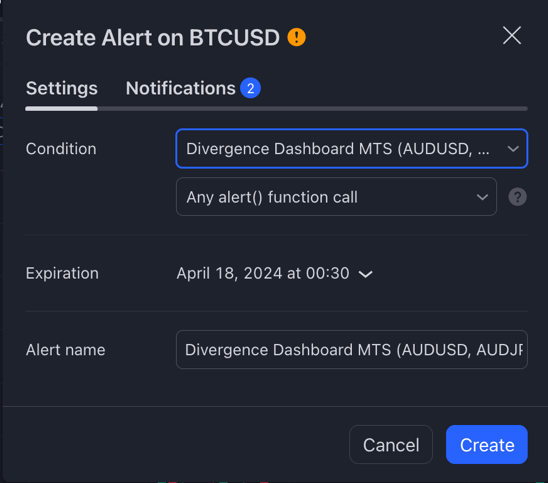Switch to the Settings tab
Image resolution: width=548 pixels, height=483 pixels.
62,88
